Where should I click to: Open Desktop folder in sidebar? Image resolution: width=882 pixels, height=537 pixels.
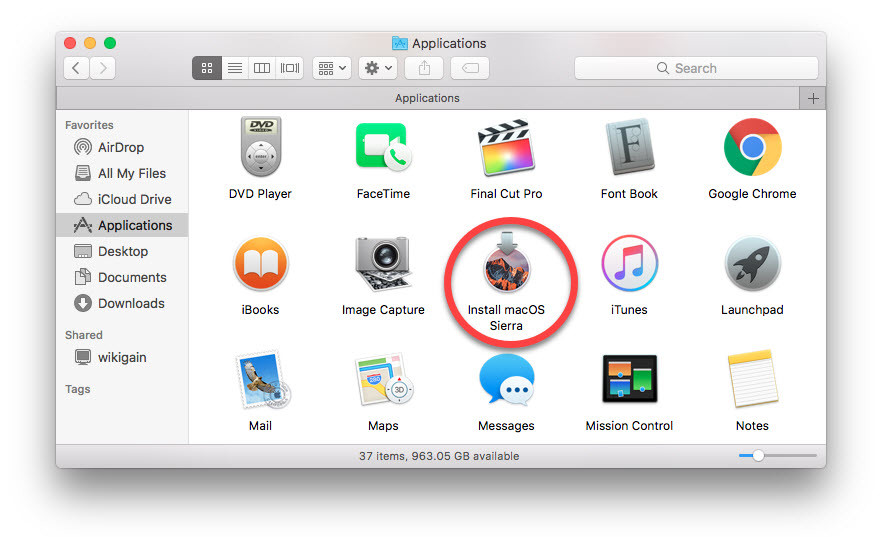click(122, 251)
